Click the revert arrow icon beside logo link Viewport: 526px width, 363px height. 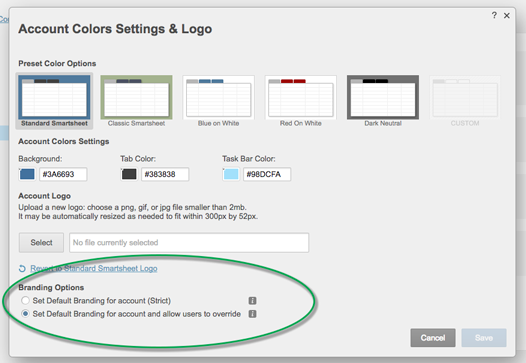point(22,269)
